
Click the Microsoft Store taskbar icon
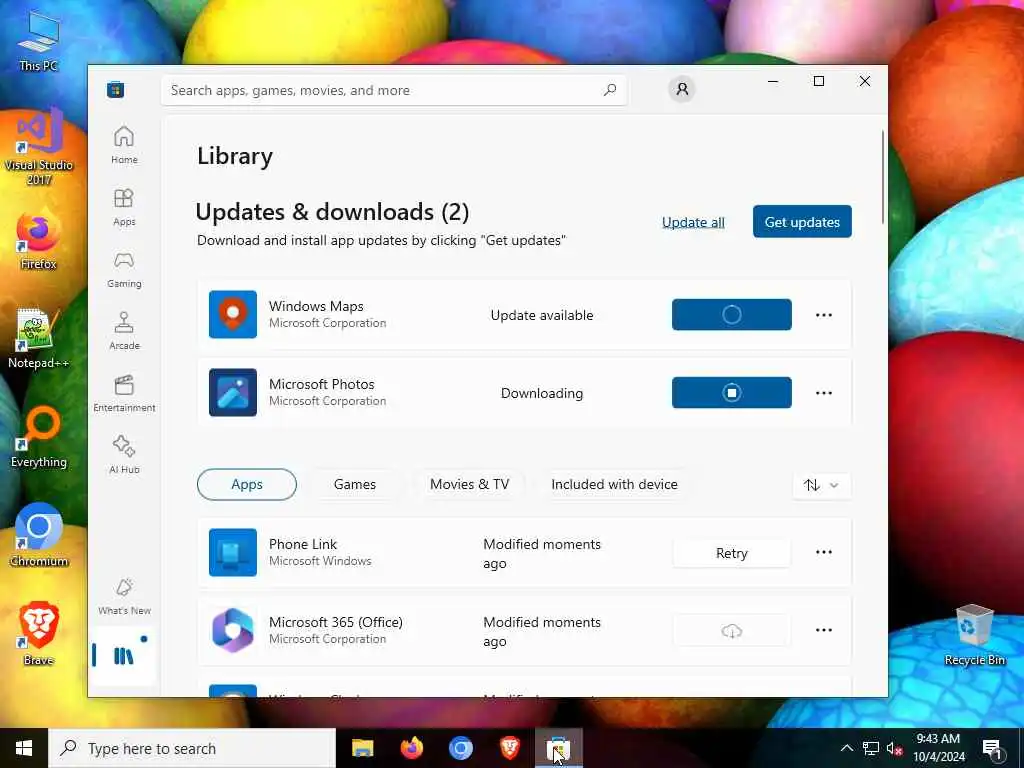pyautogui.click(x=558, y=748)
